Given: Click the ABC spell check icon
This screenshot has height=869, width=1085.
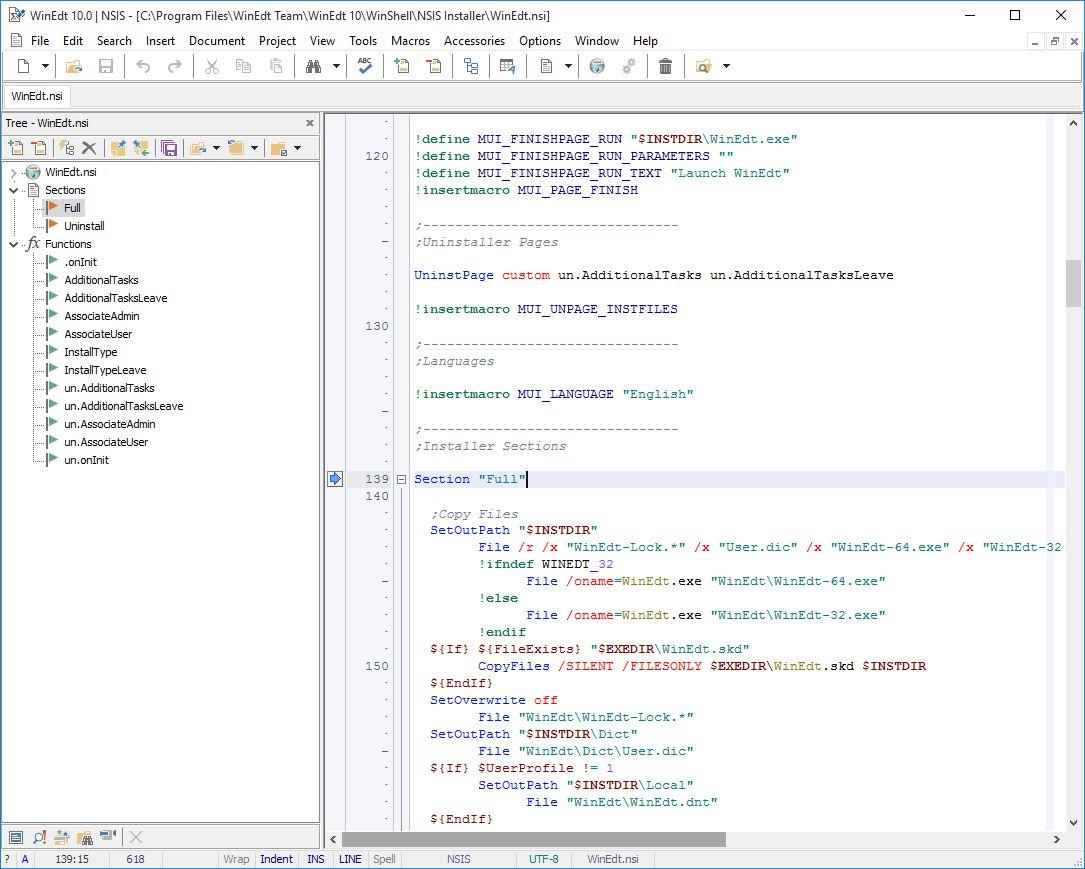Looking at the screenshot, I should 365,66.
